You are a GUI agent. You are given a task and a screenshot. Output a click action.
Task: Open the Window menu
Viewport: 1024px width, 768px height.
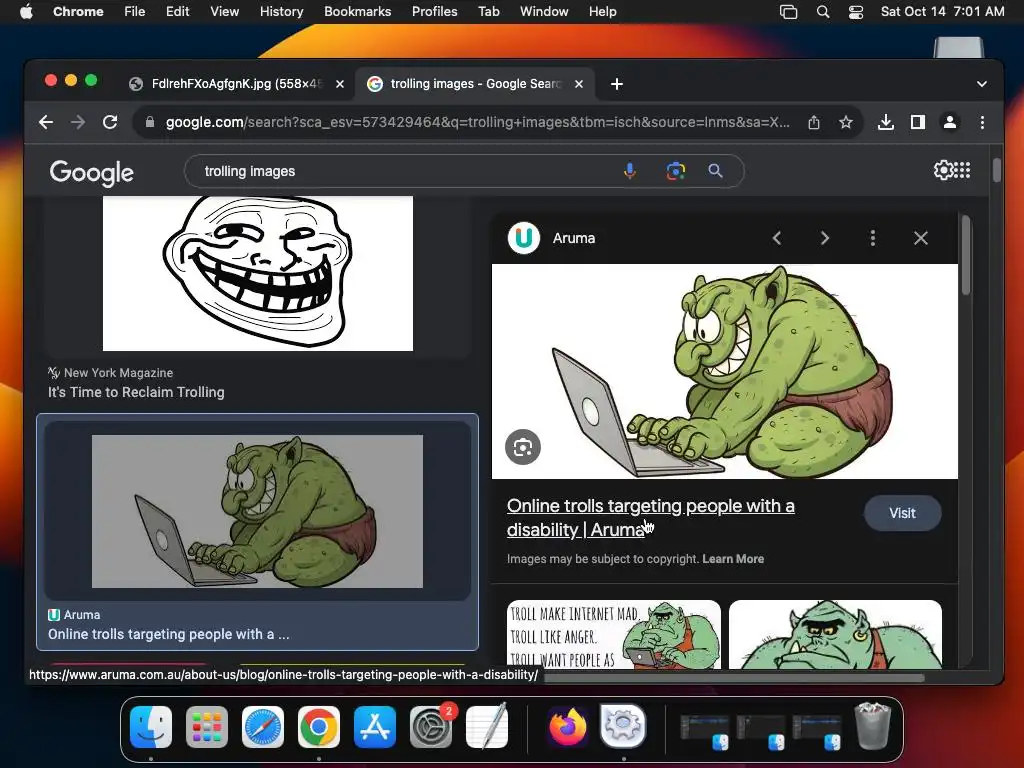coord(544,12)
